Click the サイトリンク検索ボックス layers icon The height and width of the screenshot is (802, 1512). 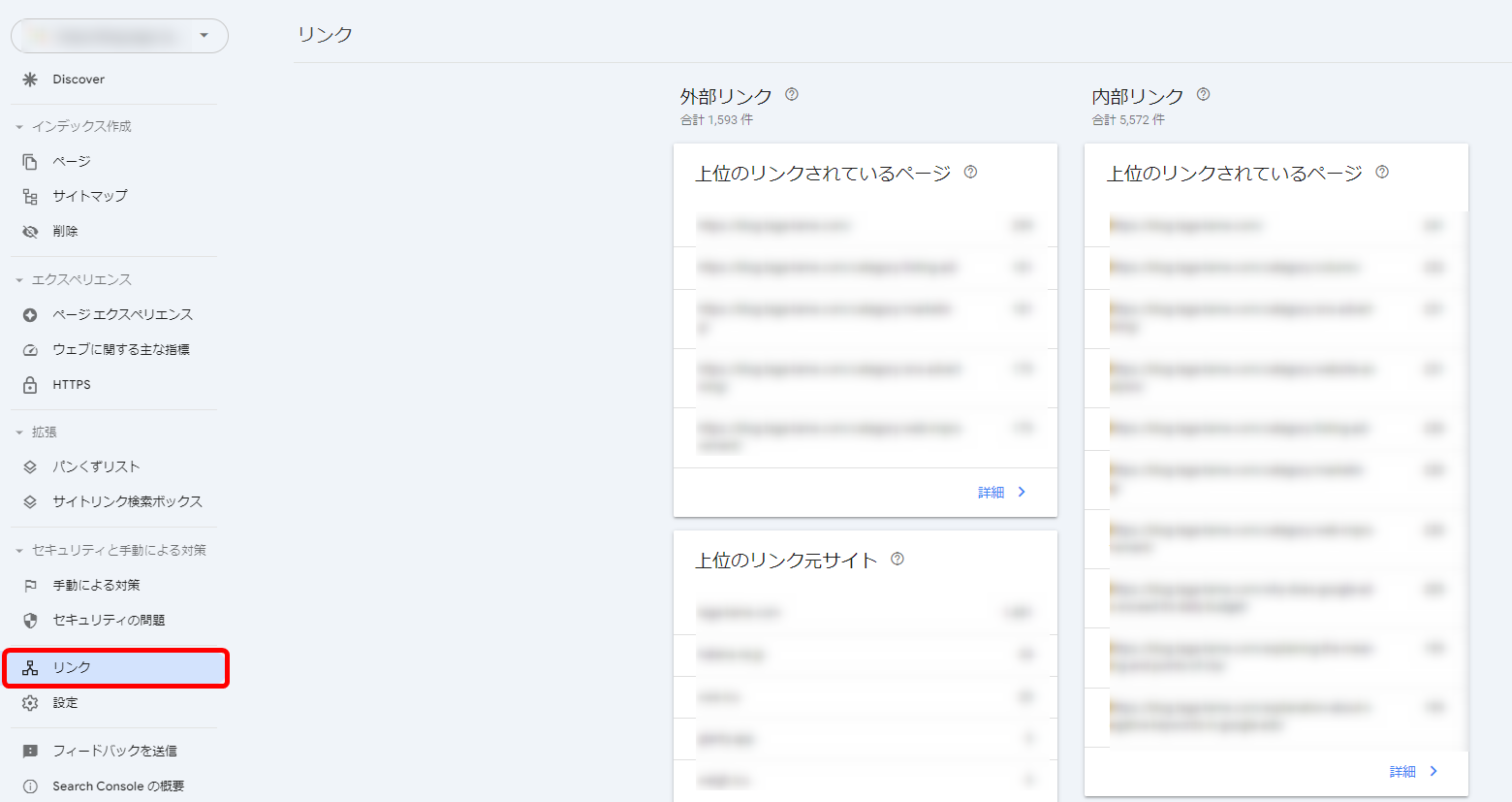30,502
